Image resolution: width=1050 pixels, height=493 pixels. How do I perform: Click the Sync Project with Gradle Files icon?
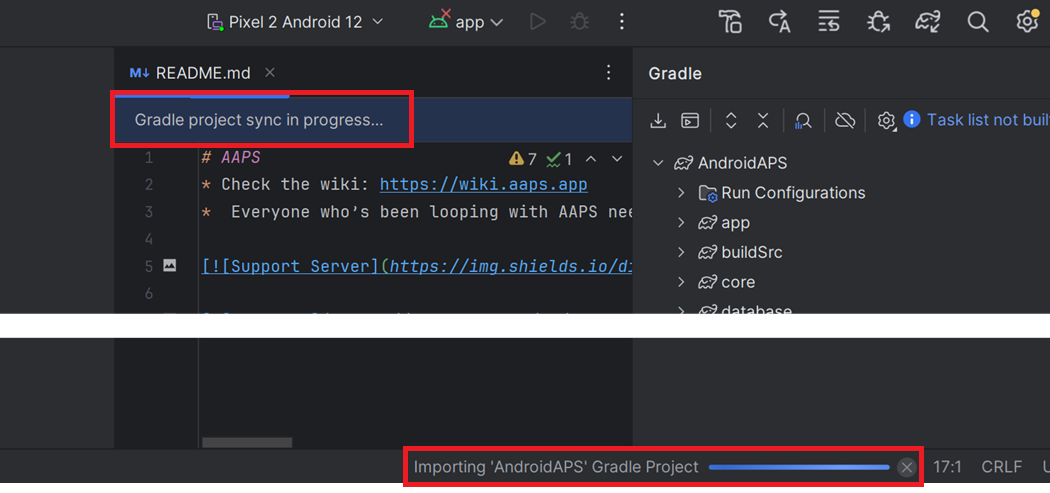point(928,21)
